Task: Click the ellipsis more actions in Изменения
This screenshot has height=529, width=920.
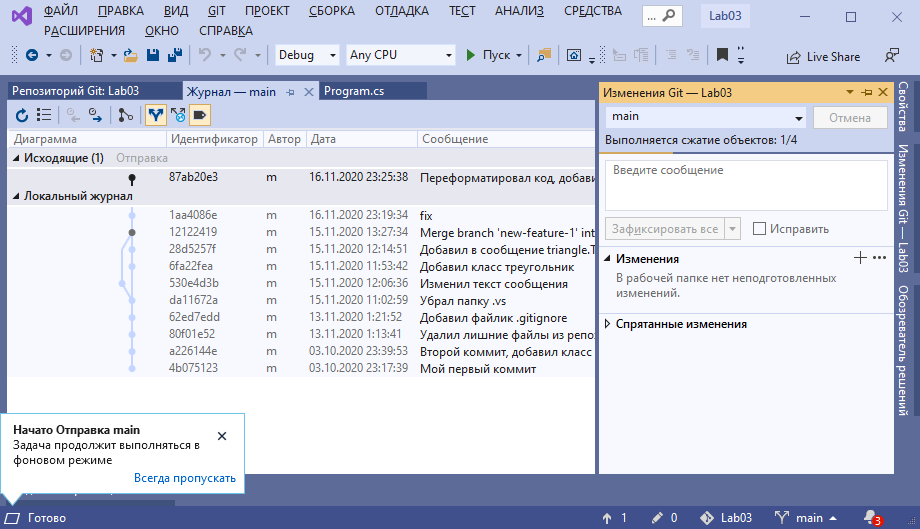Action: point(880,257)
